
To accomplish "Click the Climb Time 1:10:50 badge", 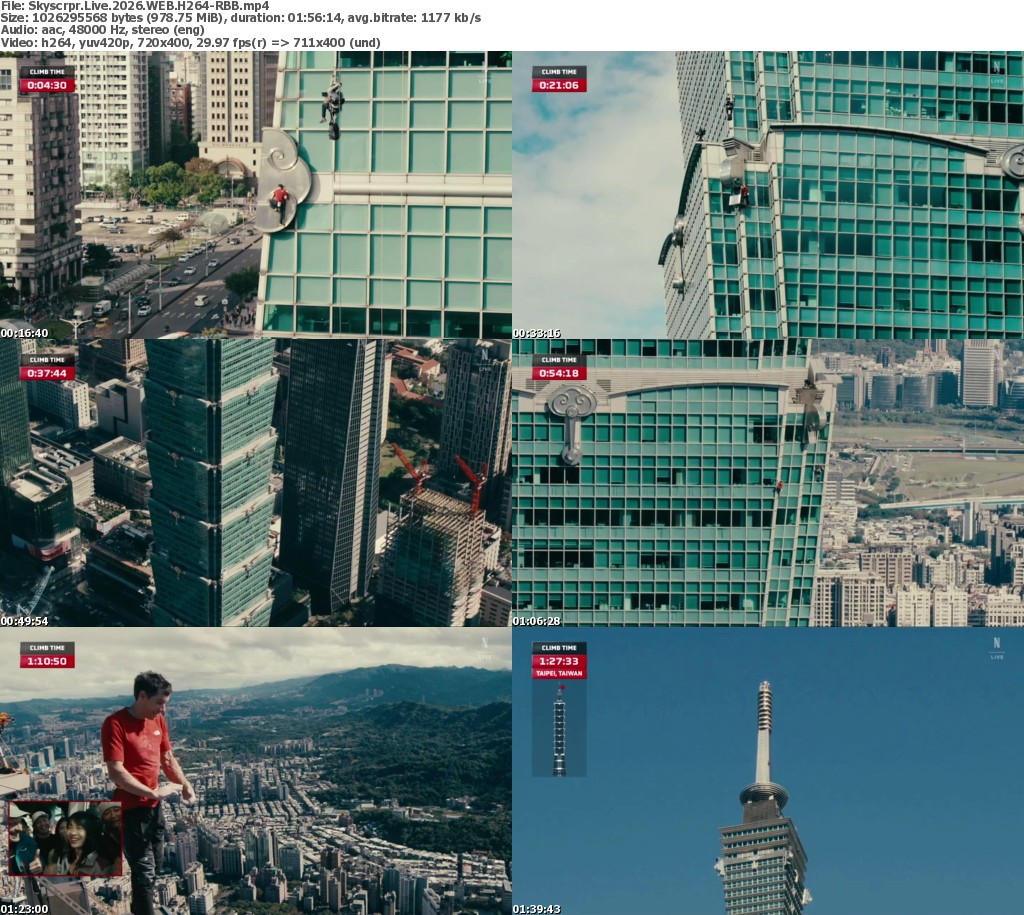I will 47,655.
